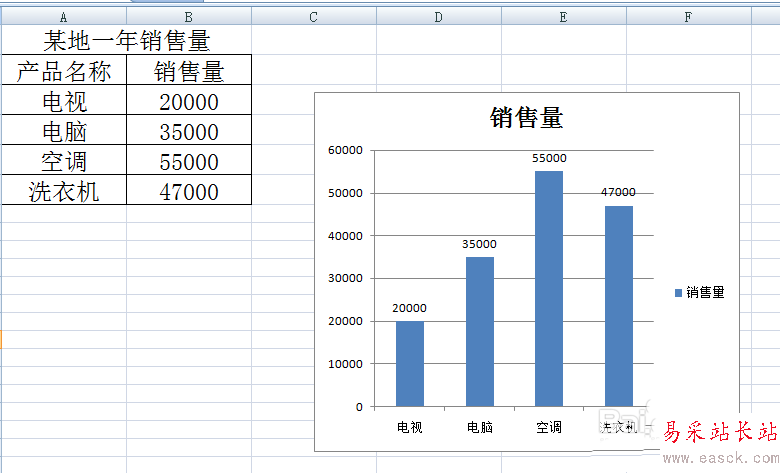Select column D header
Image resolution: width=780 pixels, height=473 pixels.
tap(439, 17)
